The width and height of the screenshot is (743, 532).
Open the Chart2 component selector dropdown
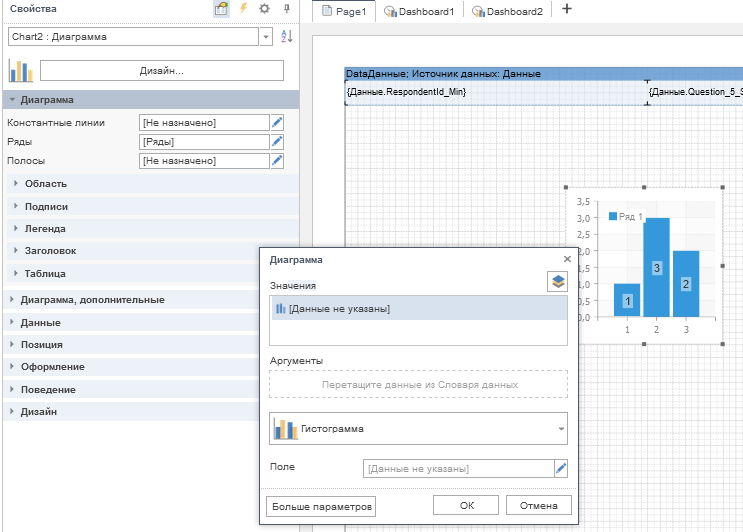[x=265, y=37]
